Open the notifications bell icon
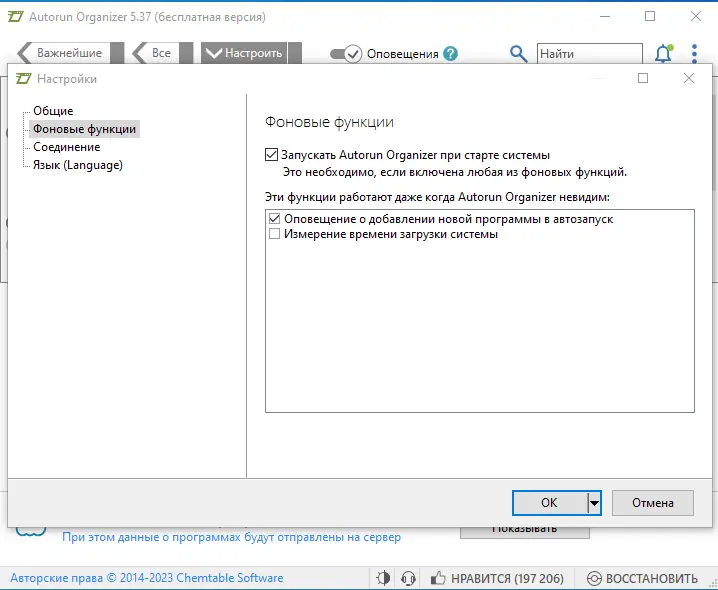Viewport: 718px width, 590px height. pyautogui.click(x=664, y=54)
